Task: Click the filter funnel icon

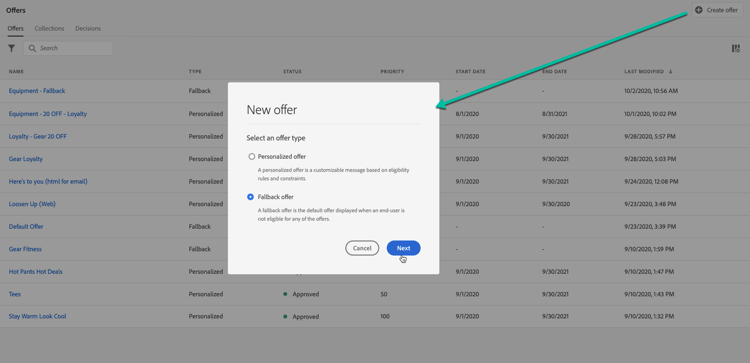Action: tap(11, 48)
